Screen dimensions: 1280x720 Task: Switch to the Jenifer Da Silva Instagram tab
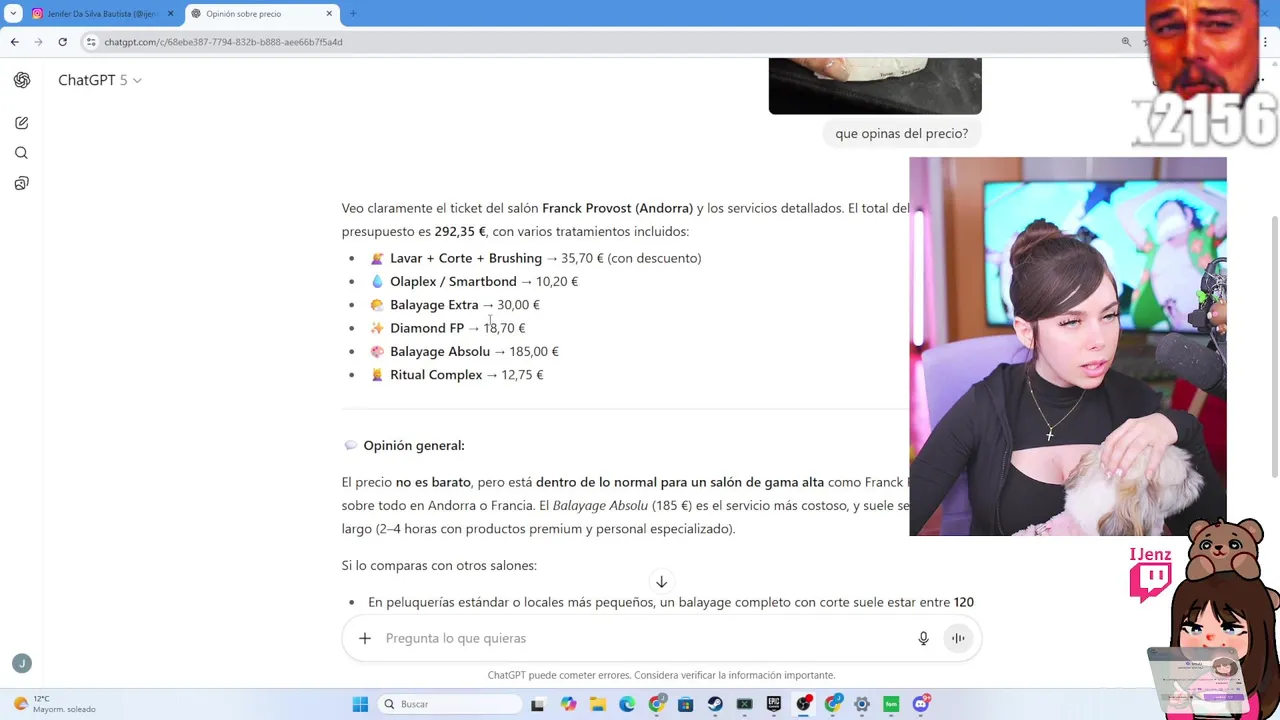pos(101,14)
